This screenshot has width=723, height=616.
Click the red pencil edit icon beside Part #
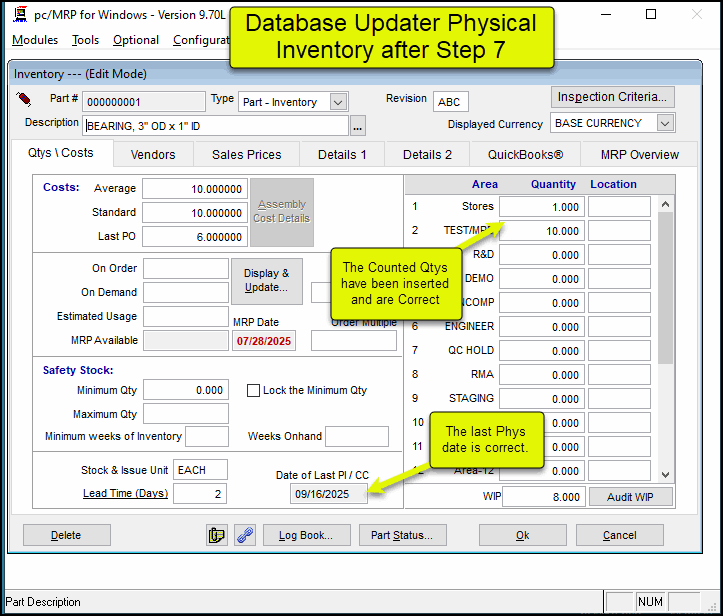pyautogui.click(x=24, y=99)
